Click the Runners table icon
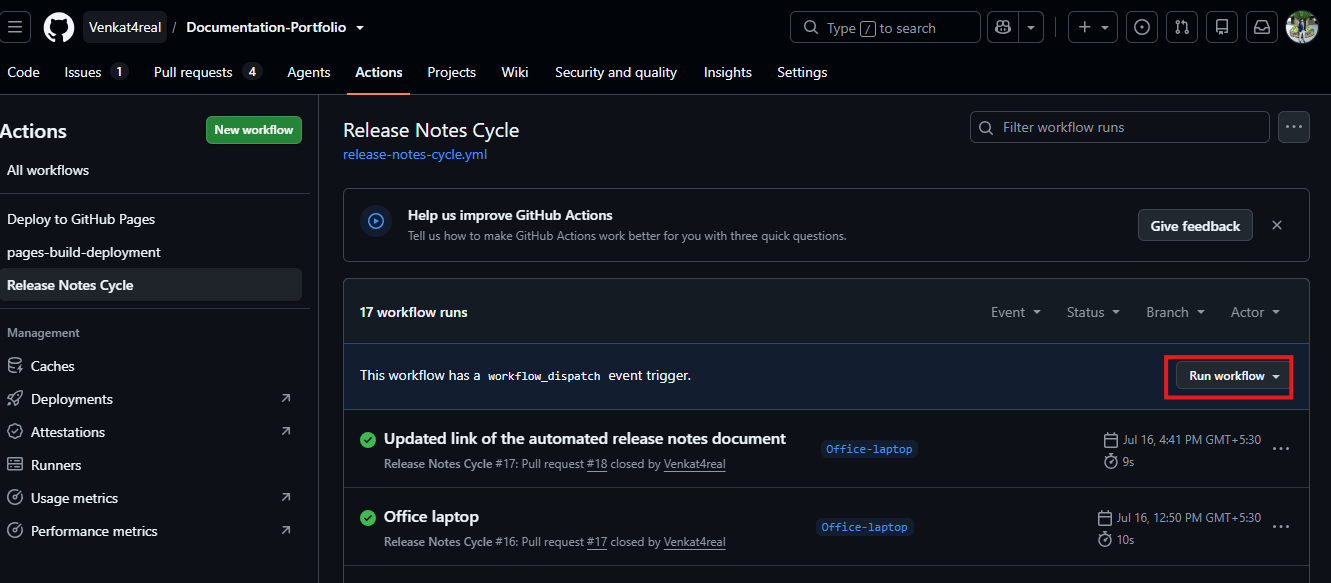Screen dimensions: 1331x583 pyautogui.click(x=15, y=465)
